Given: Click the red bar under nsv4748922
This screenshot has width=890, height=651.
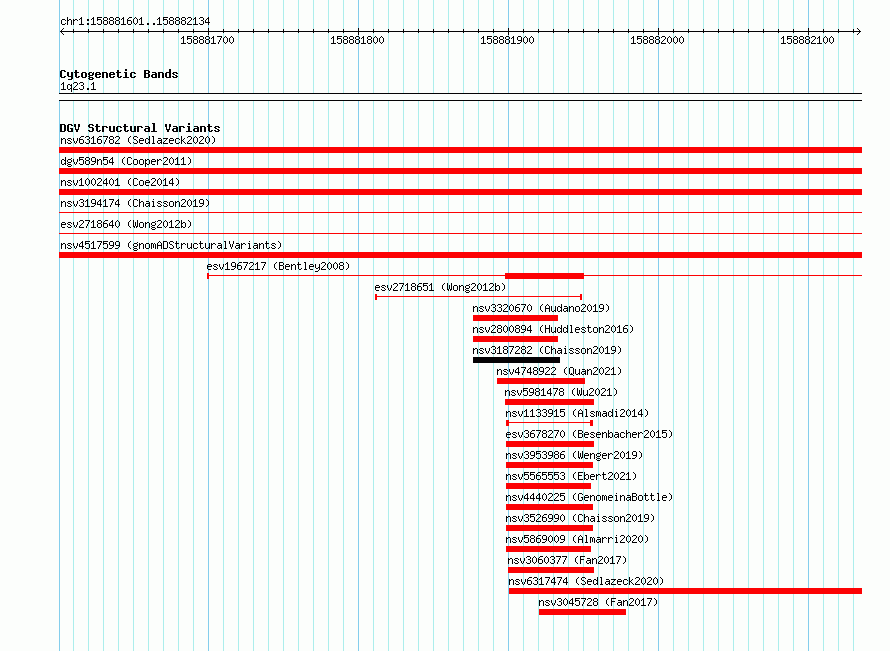Looking at the screenshot, I should coord(541,381).
